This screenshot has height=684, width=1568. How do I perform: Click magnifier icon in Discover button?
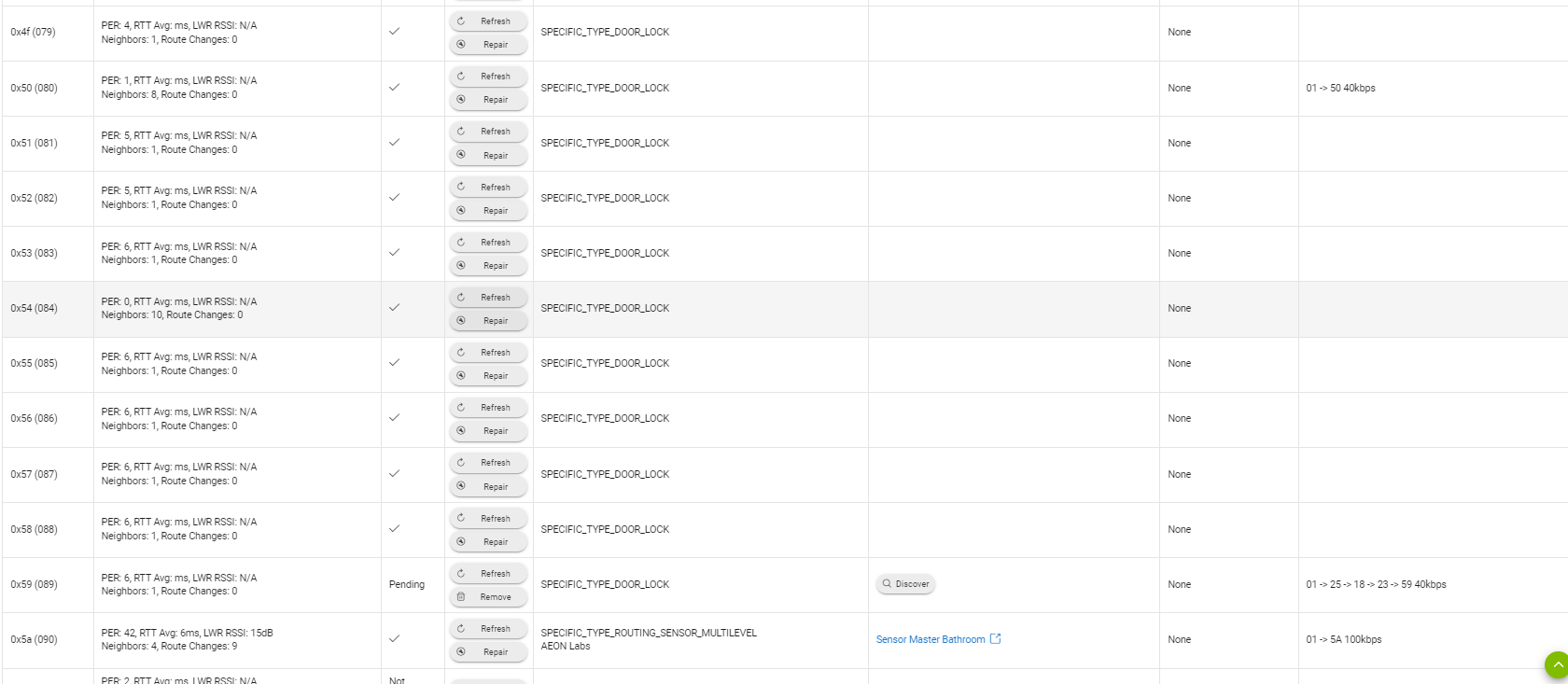887,584
